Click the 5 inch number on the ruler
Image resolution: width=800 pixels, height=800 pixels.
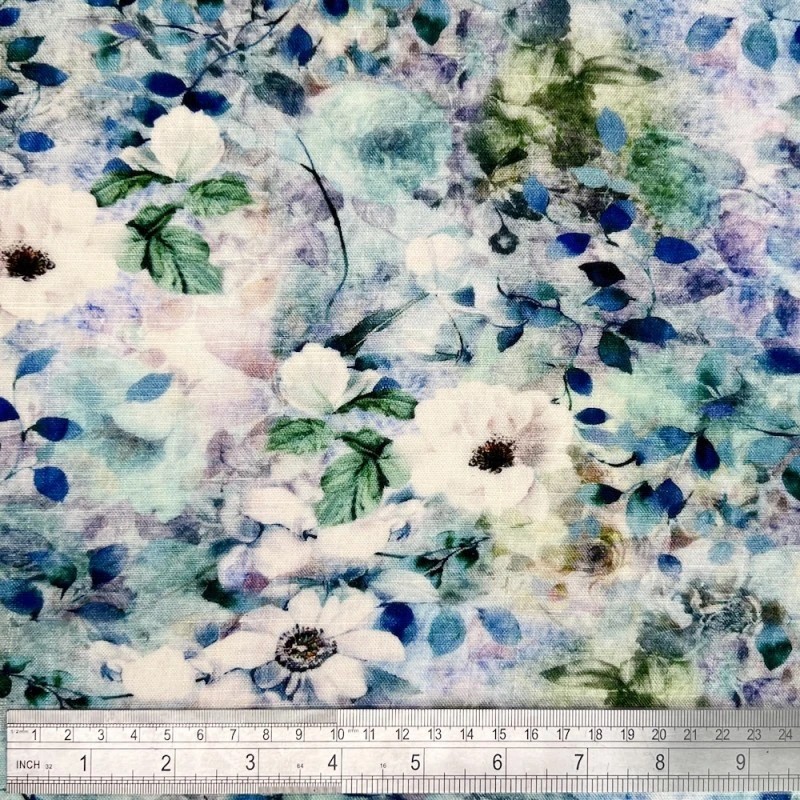click(414, 763)
